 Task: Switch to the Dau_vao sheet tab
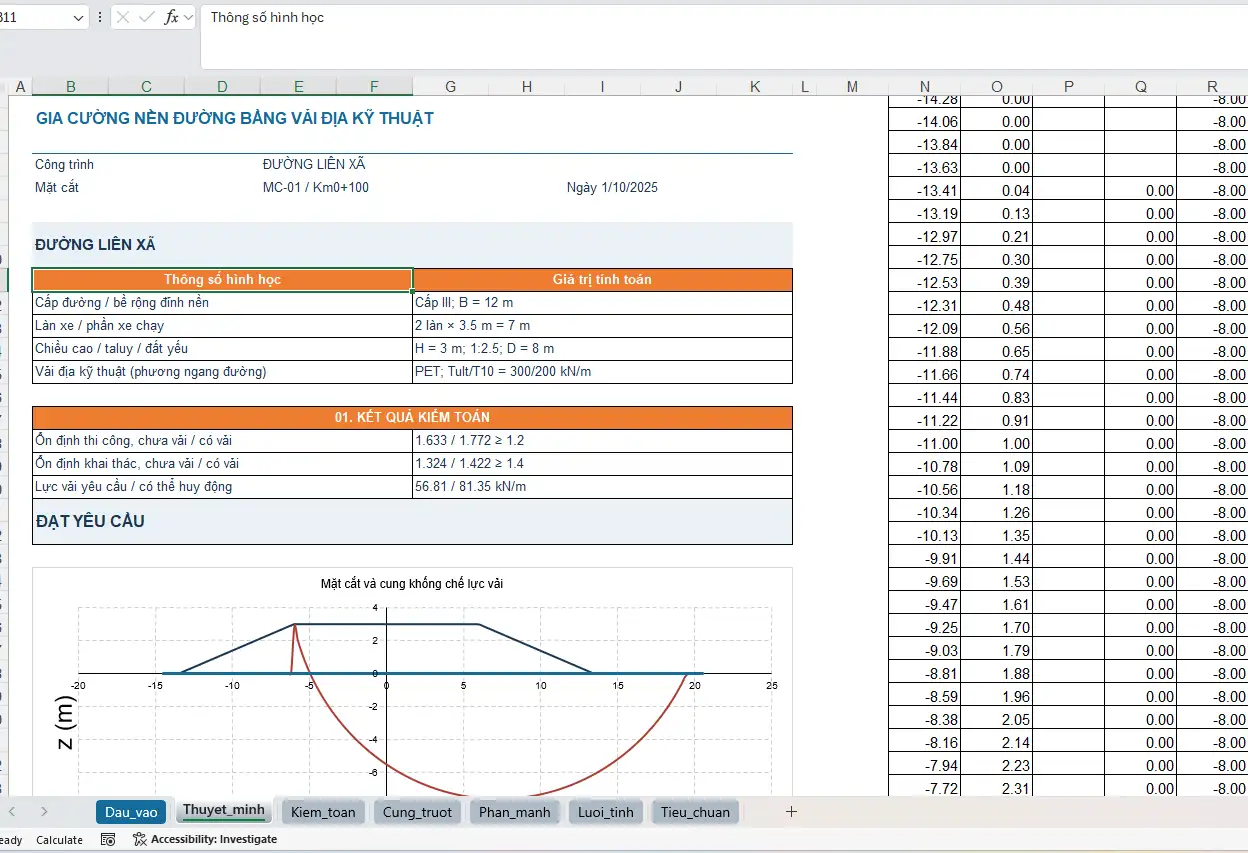[x=131, y=812]
